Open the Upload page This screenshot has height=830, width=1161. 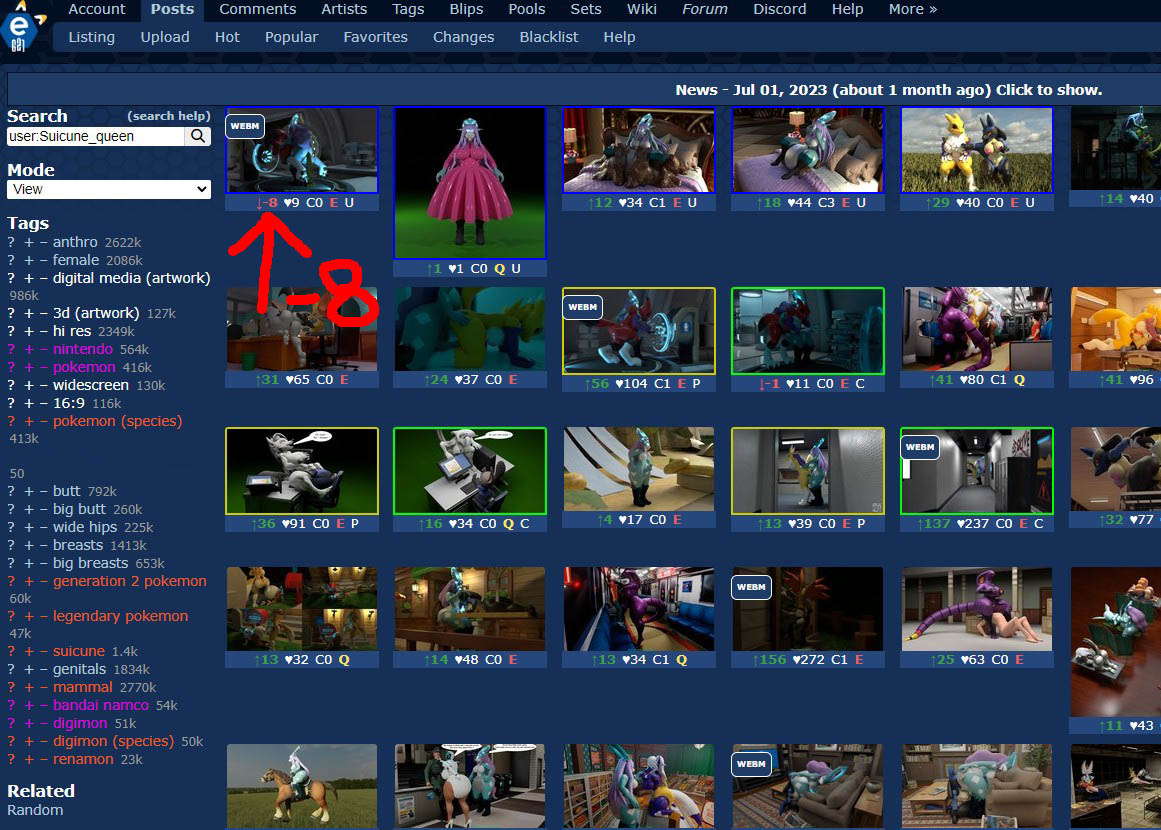coord(165,37)
